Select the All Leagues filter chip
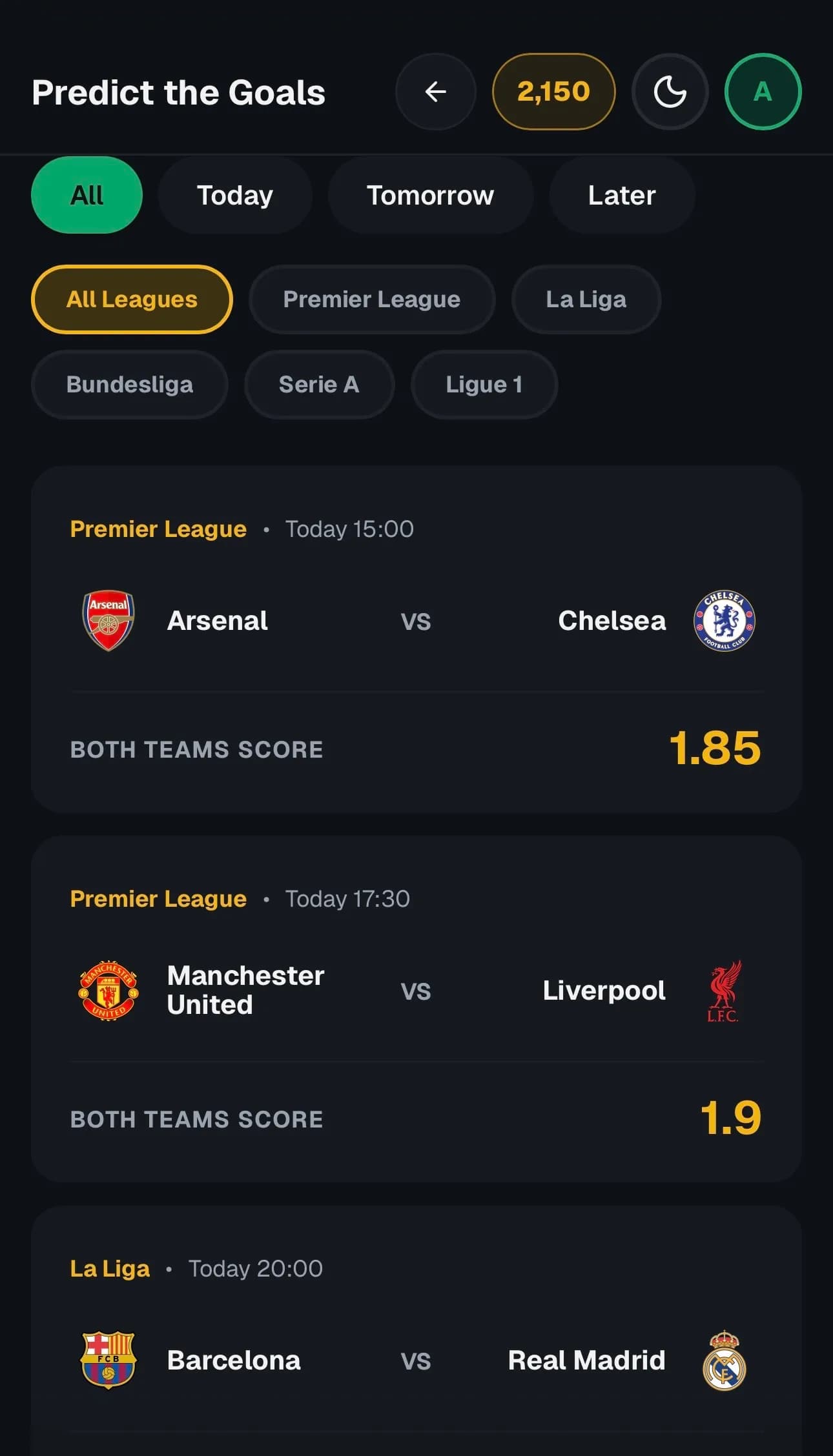Screen dimensions: 833x1456 click(x=132, y=299)
